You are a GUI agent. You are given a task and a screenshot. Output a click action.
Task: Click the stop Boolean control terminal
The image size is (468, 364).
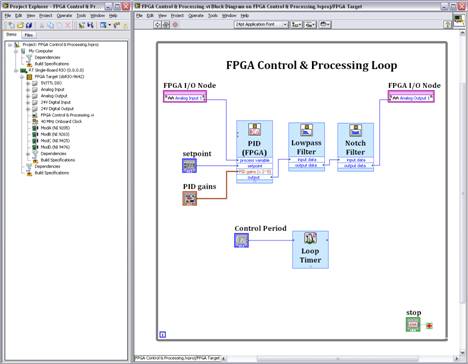click(x=413, y=325)
